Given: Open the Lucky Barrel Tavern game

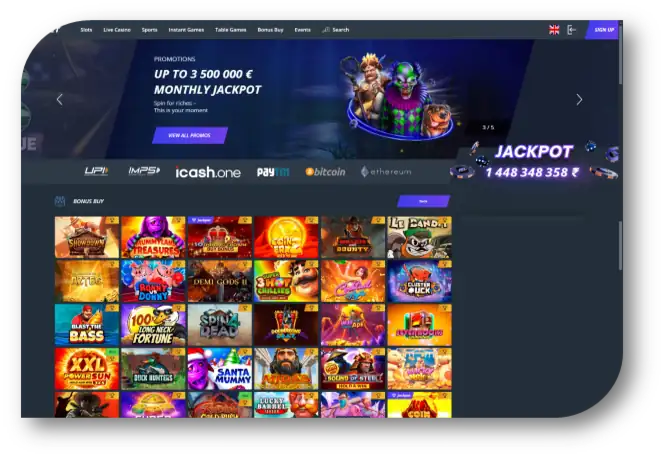Looking at the screenshot, I should point(286,405).
